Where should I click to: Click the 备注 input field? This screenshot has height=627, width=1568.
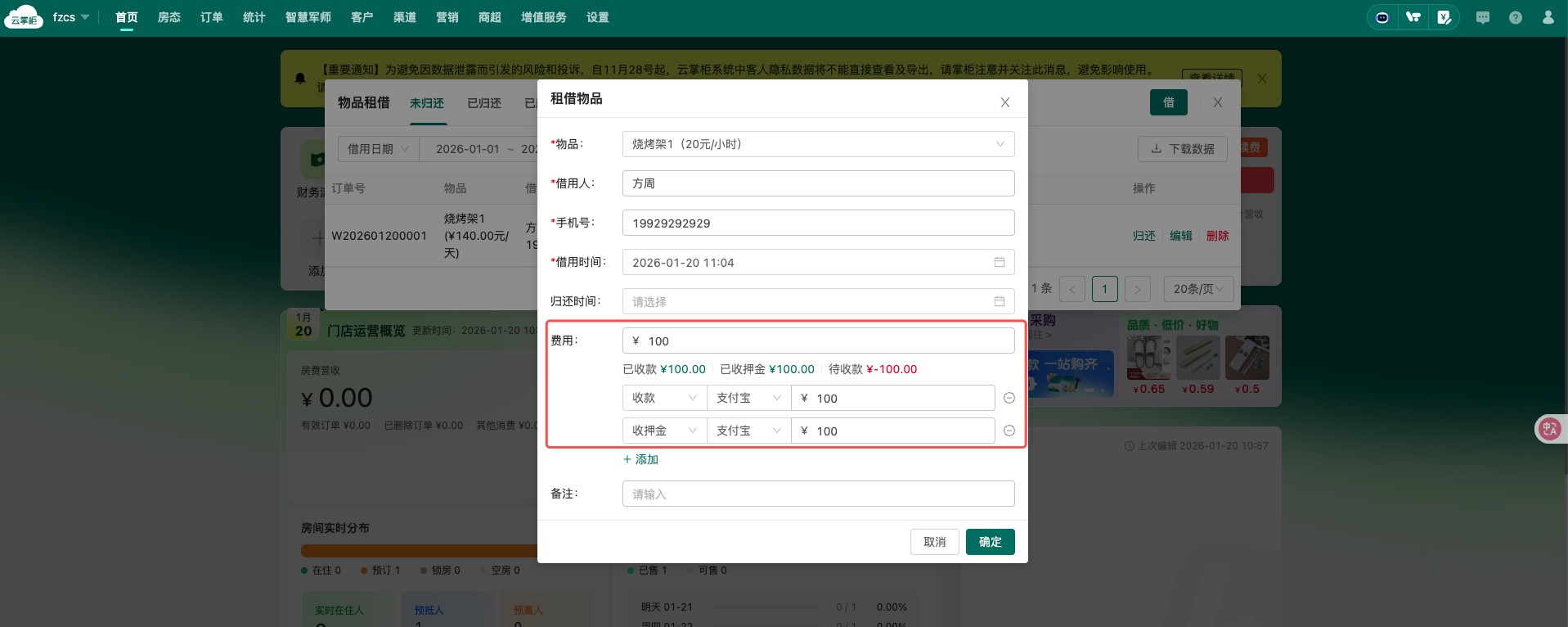(818, 494)
